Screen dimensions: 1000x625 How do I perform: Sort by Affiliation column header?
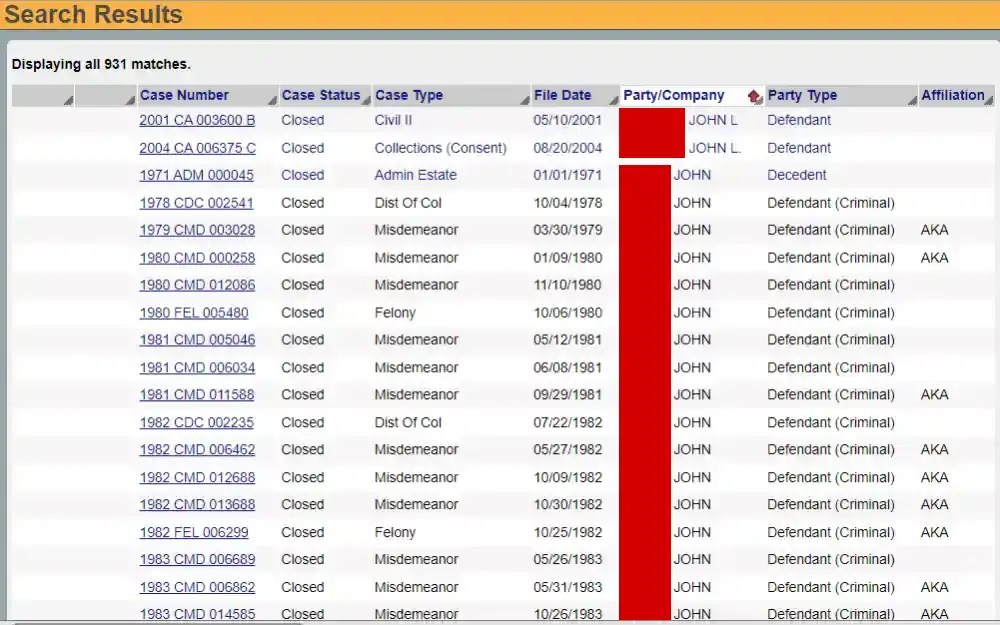click(952, 95)
